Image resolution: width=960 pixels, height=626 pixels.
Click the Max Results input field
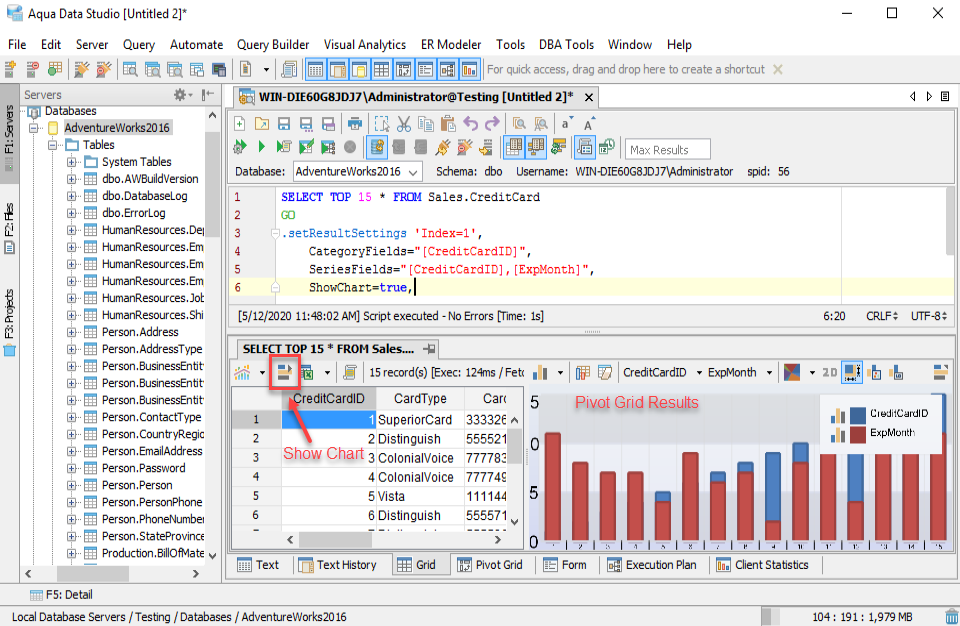click(667, 149)
